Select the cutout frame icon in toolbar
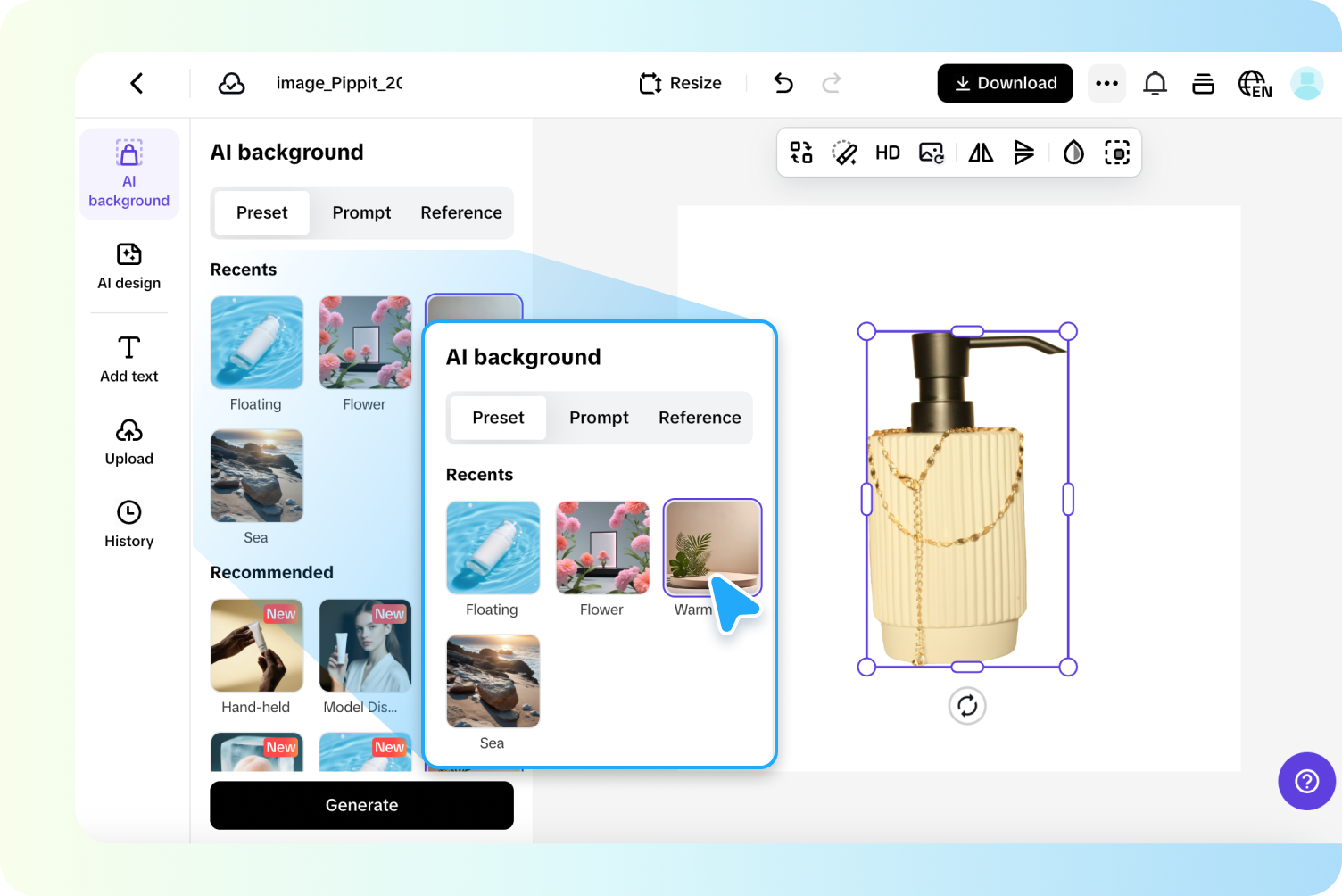This screenshot has width=1342, height=896. pyautogui.click(x=1117, y=152)
